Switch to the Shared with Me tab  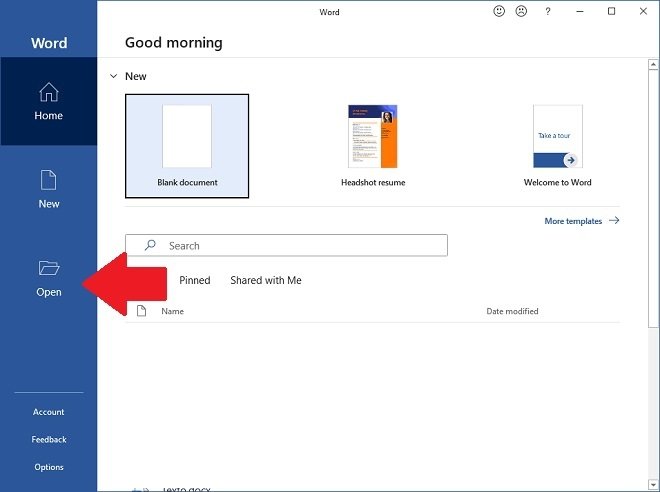[x=266, y=280]
